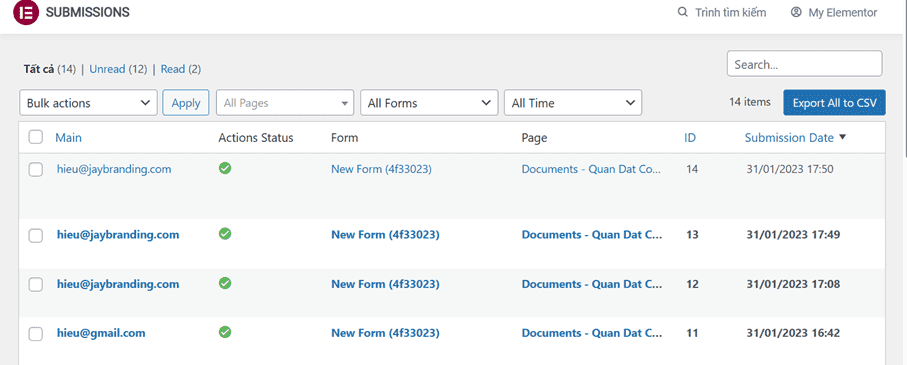Click green status check for ID 12

pos(225,283)
